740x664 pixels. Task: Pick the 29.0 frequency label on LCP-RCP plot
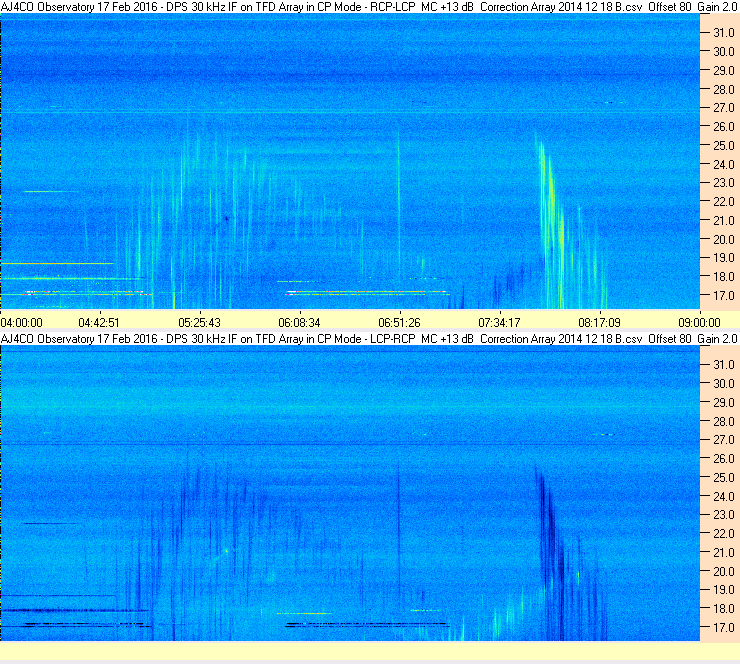click(724, 403)
